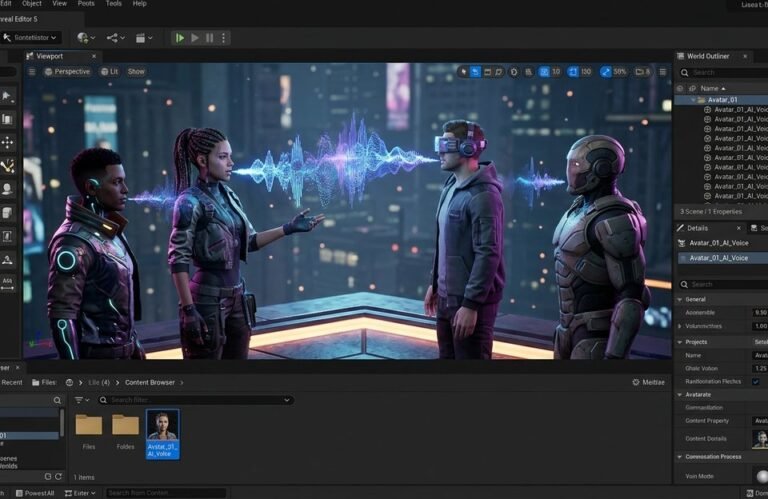This screenshot has width=768, height=499.
Task: Sort outliner by Name column header
Action: pos(712,89)
